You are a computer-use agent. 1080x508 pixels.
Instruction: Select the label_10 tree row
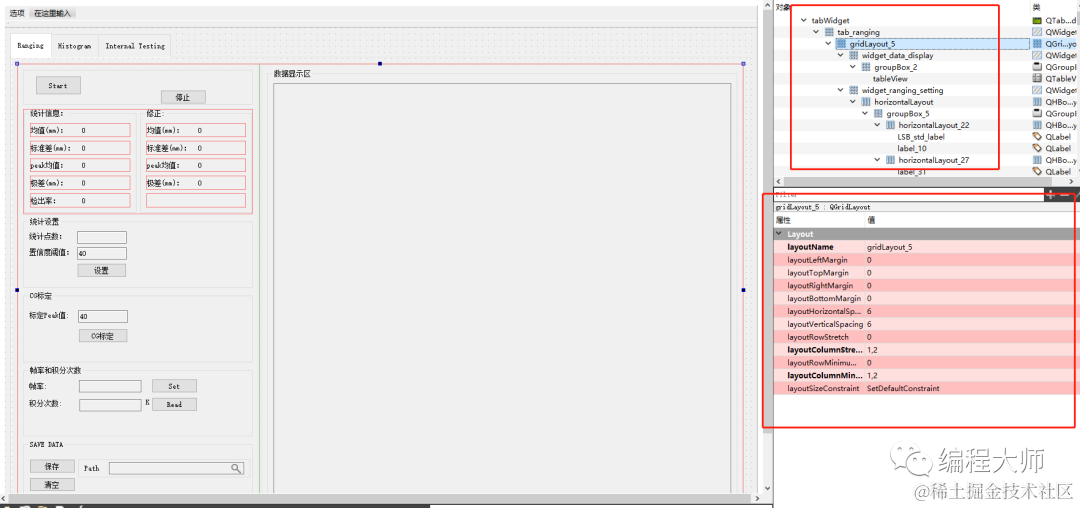(911, 148)
